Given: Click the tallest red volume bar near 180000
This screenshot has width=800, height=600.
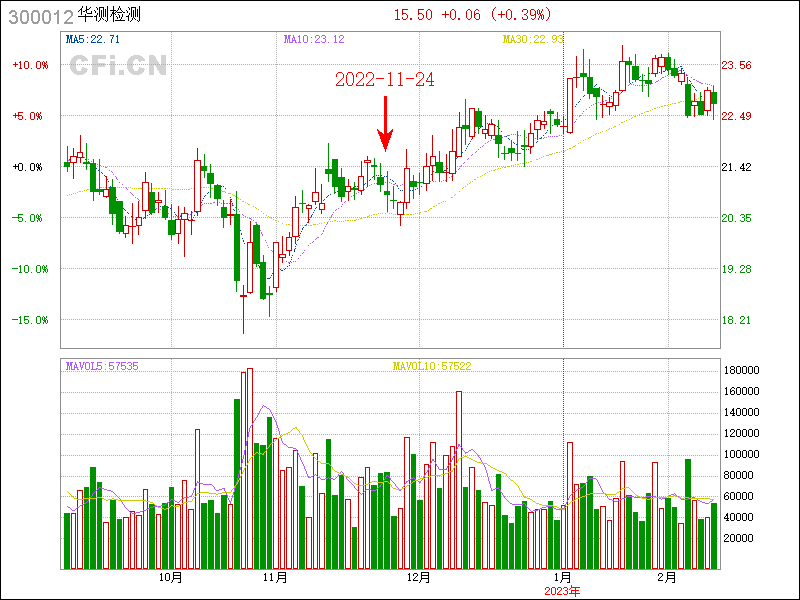Looking at the screenshot, I should point(250,468).
